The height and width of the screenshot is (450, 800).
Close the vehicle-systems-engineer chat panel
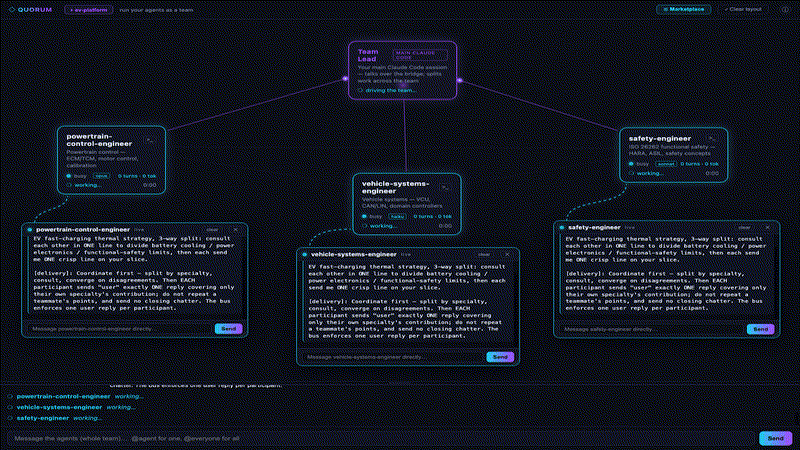(507, 254)
